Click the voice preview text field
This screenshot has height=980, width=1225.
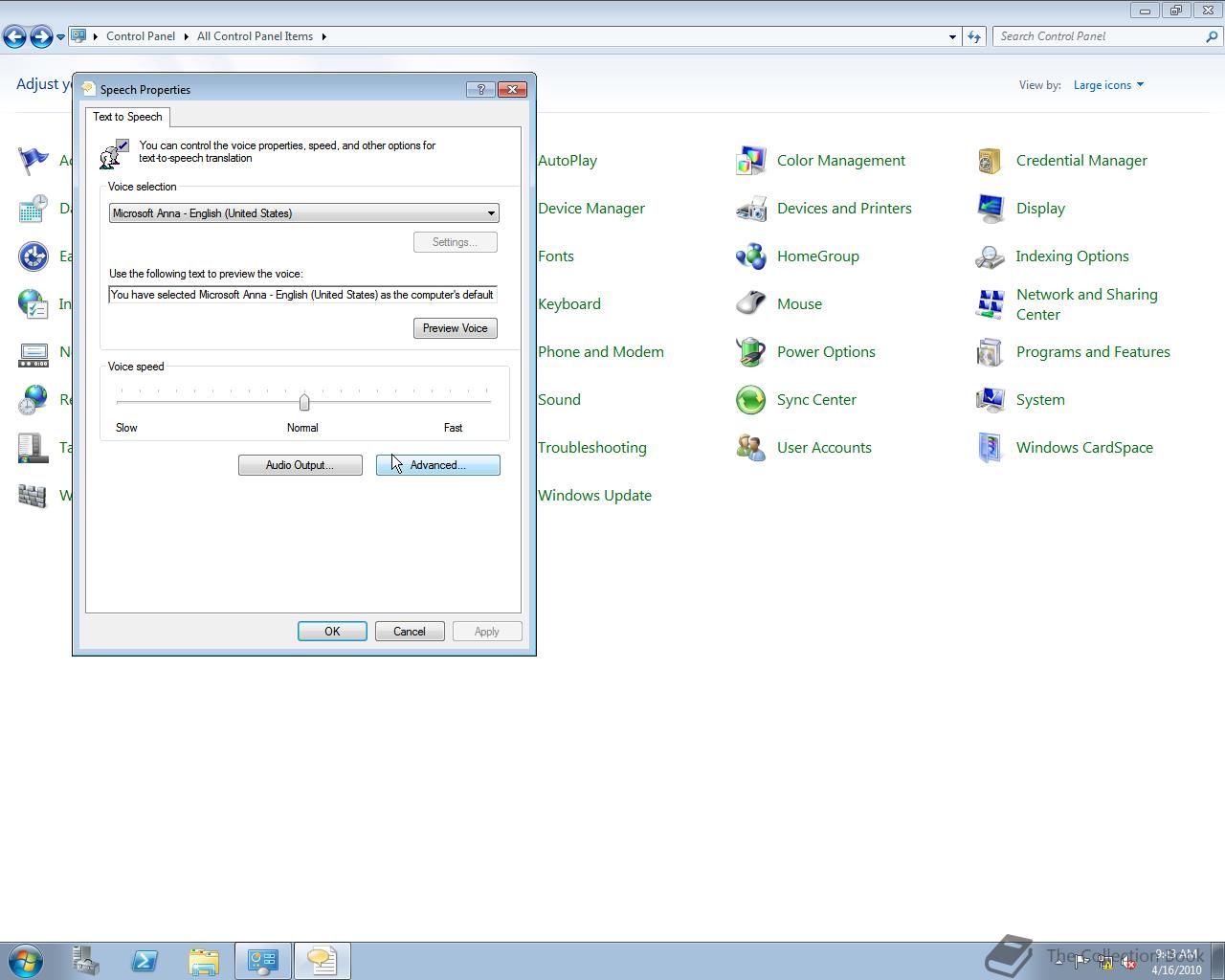pos(303,295)
